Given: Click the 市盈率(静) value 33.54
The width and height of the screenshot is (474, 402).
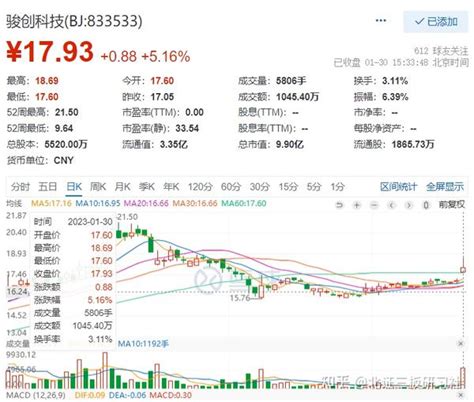Looking at the screenshot, I should click(187, 128).
